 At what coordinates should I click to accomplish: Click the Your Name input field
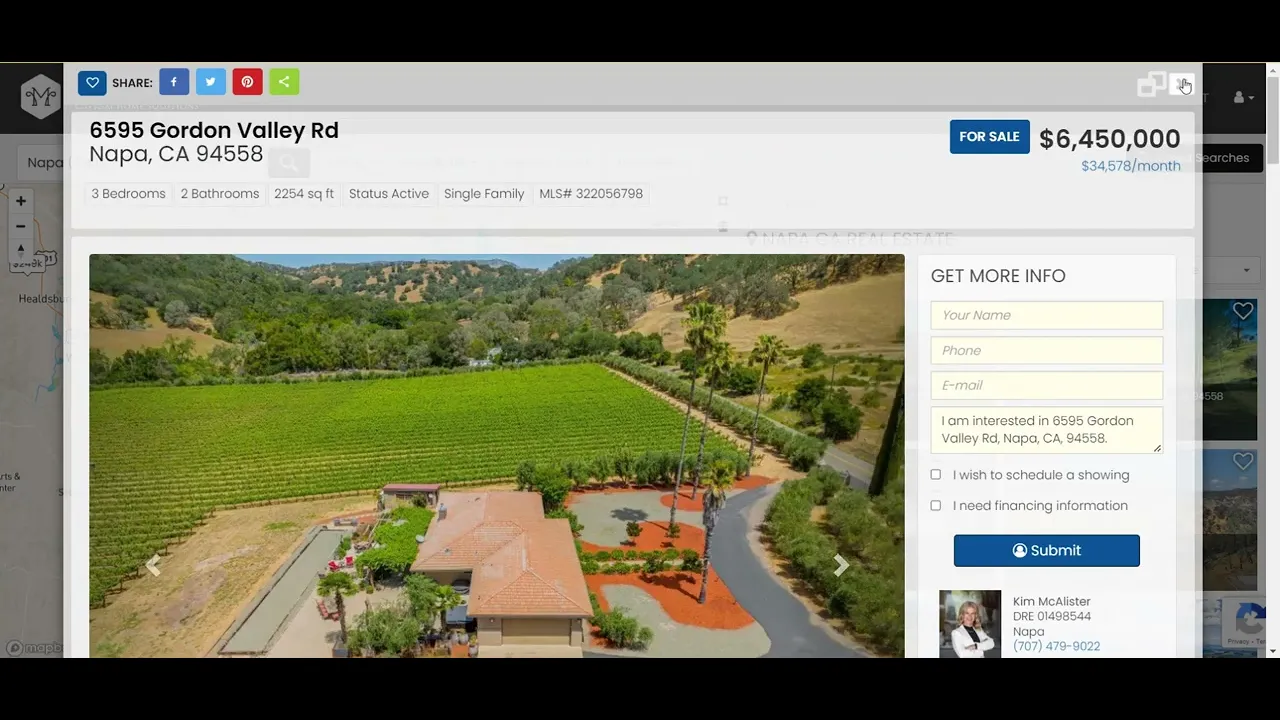click(x=1046, y=315)
